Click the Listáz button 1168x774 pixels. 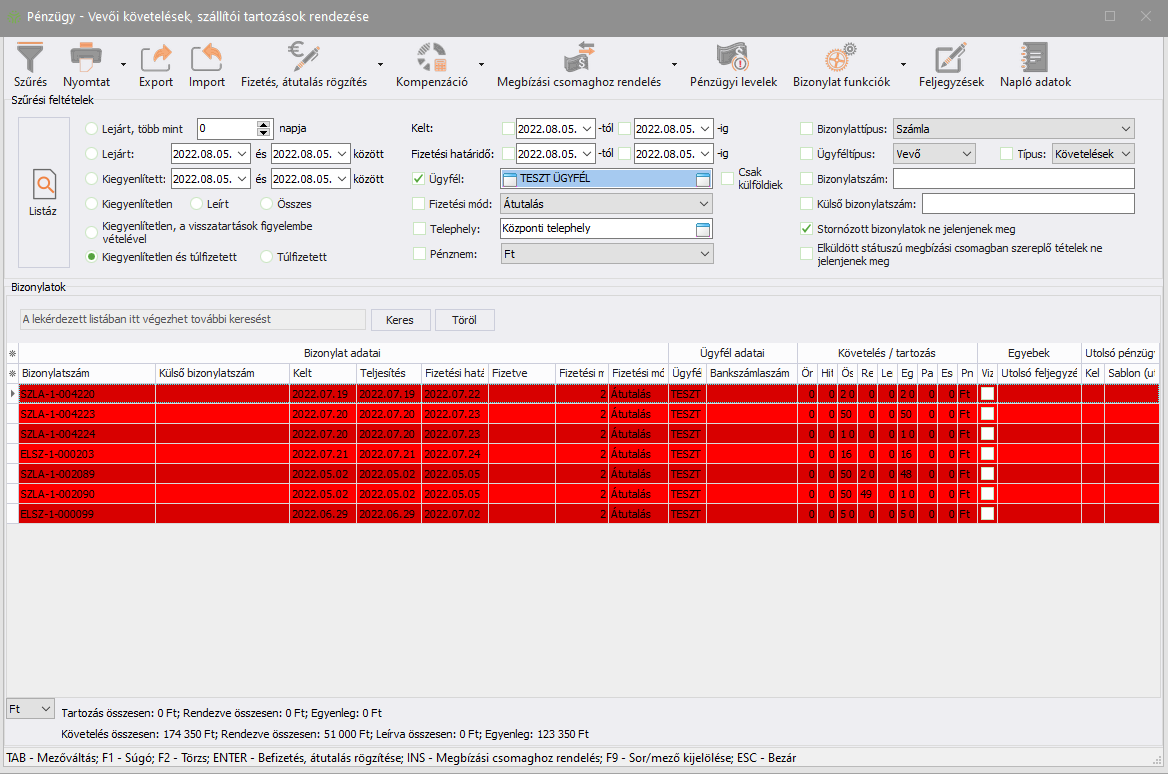44,192
